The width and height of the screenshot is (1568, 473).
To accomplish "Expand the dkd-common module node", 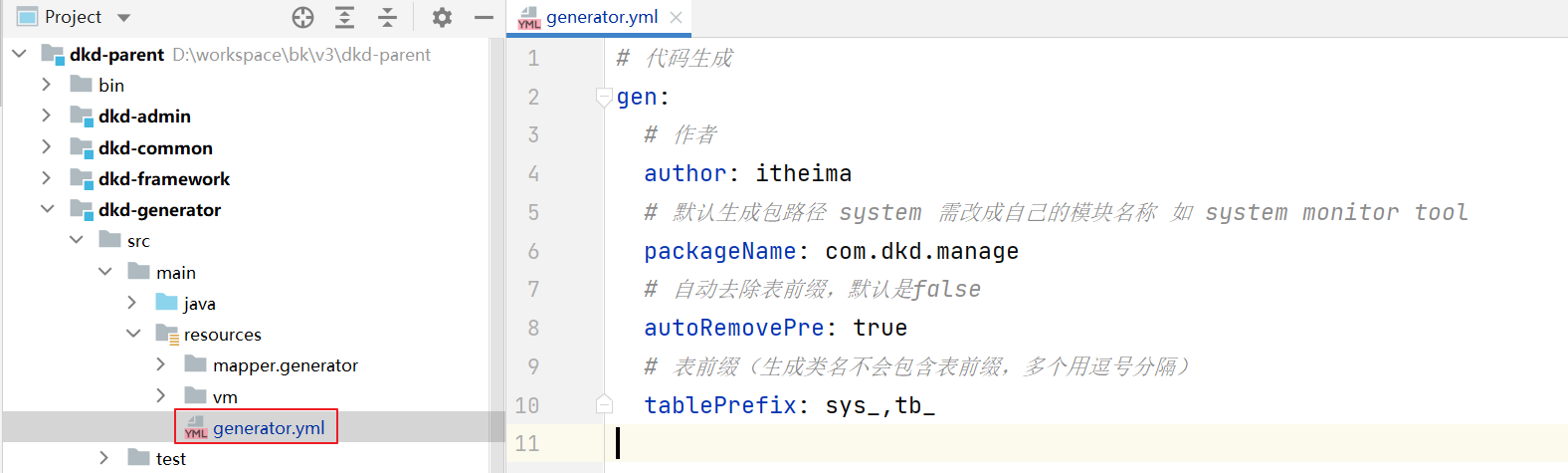I will (x=46, y=147).
